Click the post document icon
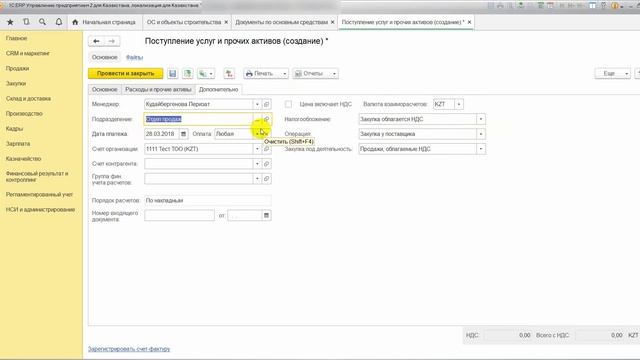Image resolution: width=640 pixels, height=360 pixels. 188,73
